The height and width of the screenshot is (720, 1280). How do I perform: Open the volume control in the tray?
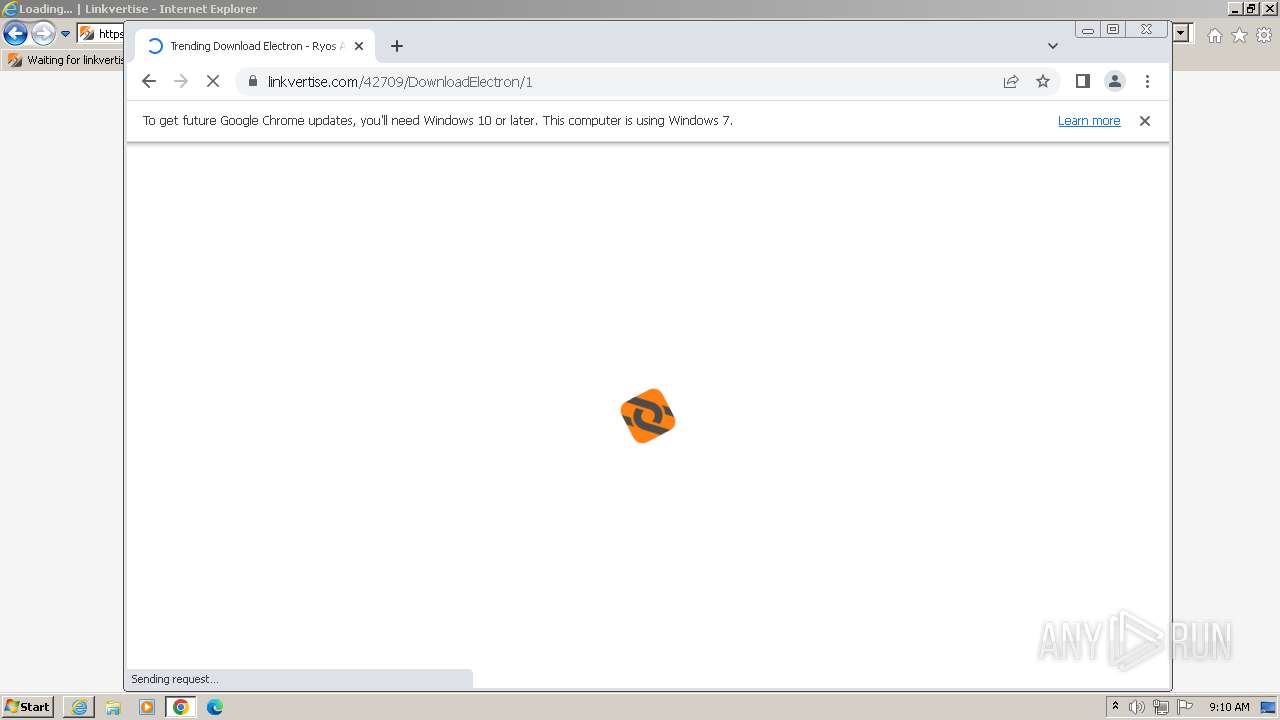(x=1137, y=707)
